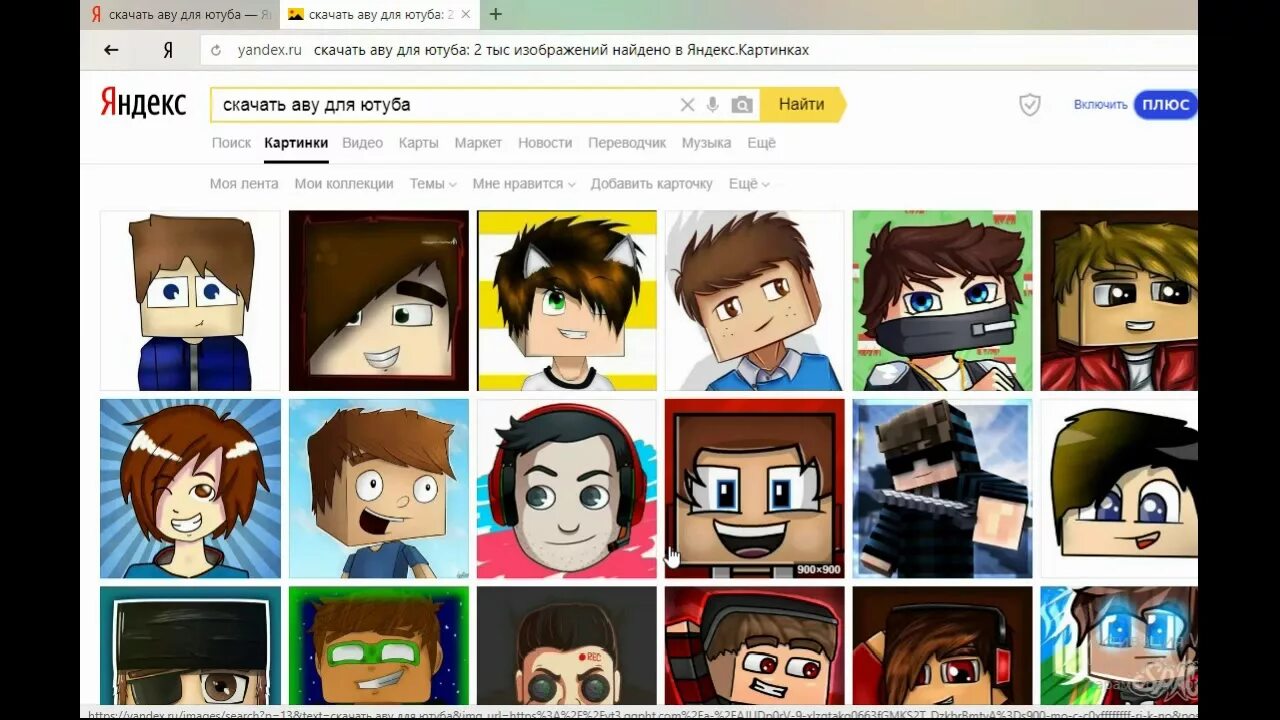Search by image with camera icon
The image size is (1280, 720).
coord(741,105)
